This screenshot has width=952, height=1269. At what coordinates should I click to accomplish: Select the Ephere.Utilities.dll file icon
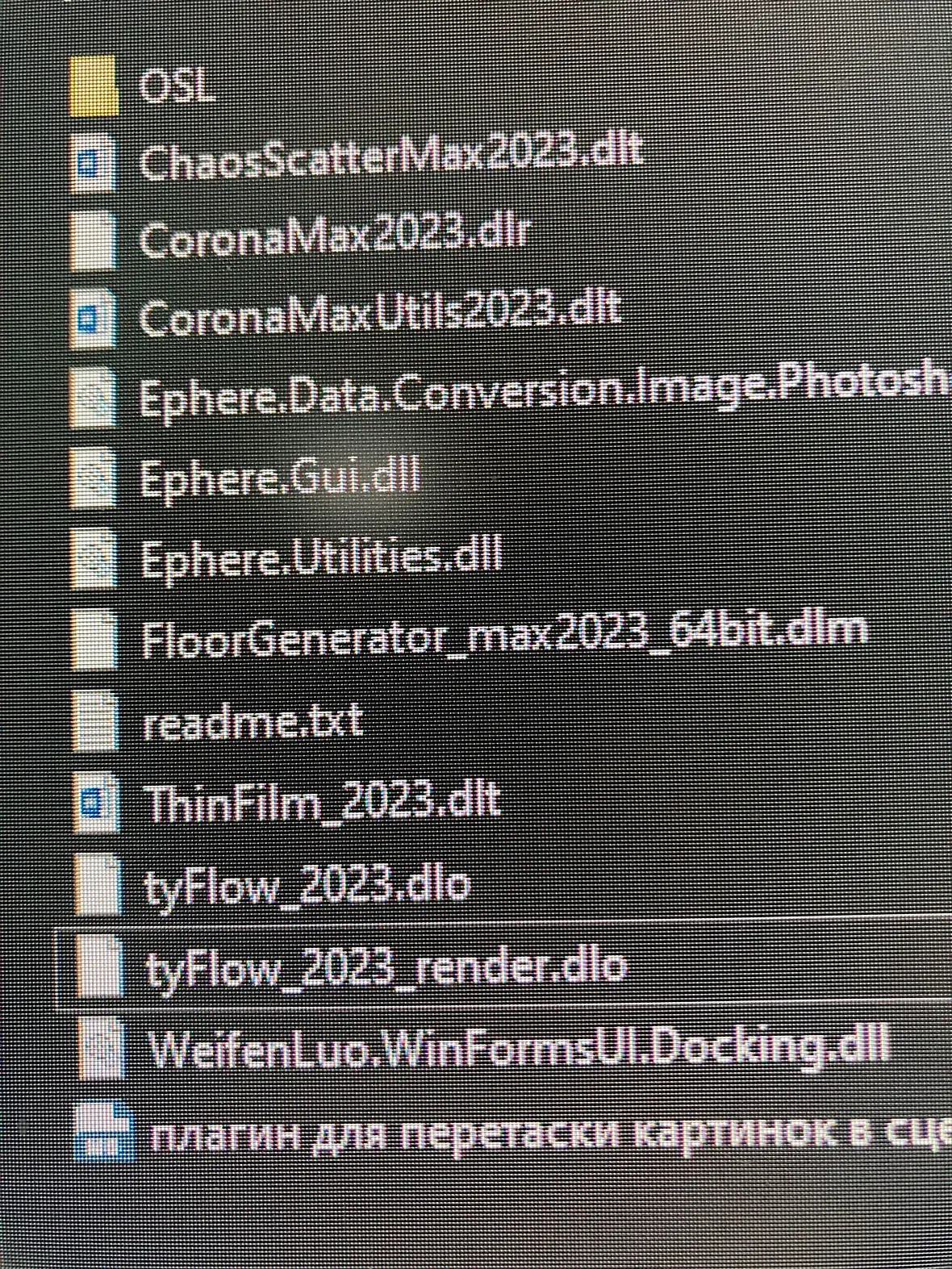[94, 557]
